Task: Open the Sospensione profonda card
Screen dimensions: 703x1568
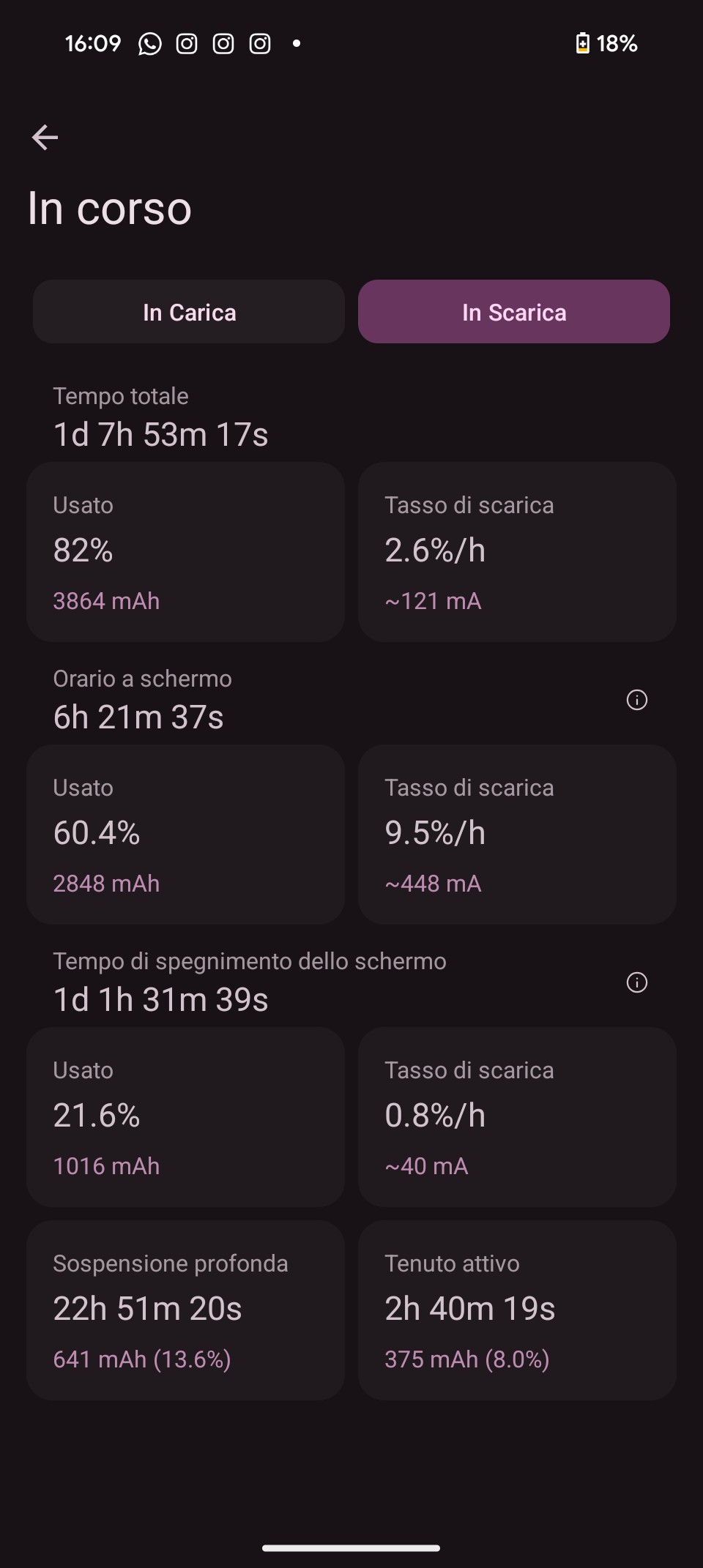Action: (x=185, y=1310)
